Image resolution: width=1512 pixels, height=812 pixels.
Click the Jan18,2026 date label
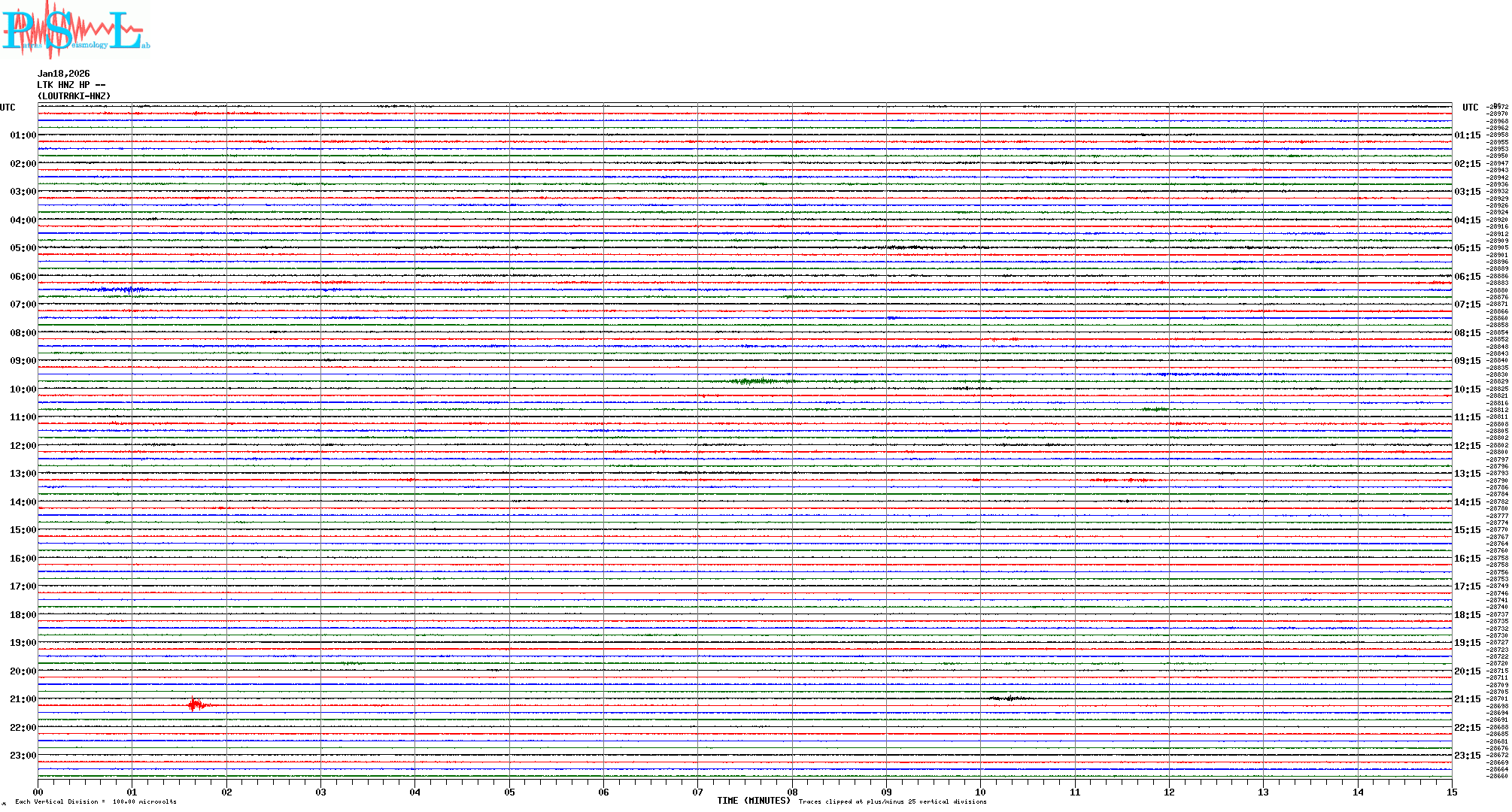(64, 74)
